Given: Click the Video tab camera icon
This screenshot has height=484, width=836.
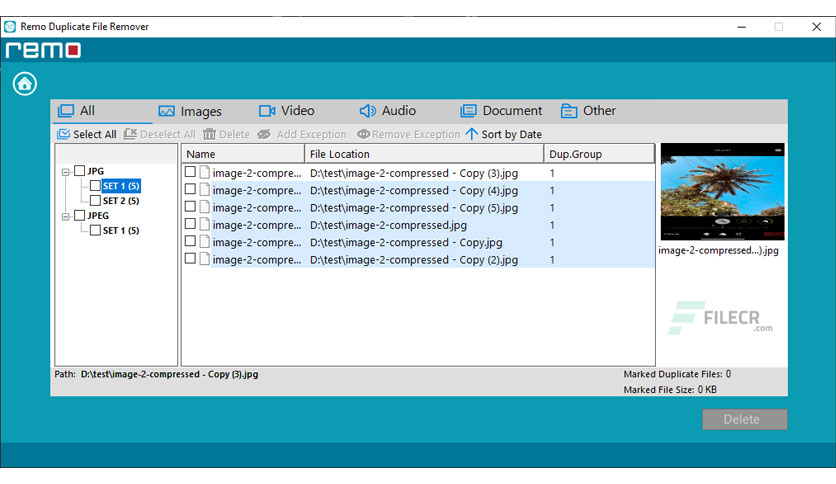Looking at the screenshot, I should tap(267, 111).
